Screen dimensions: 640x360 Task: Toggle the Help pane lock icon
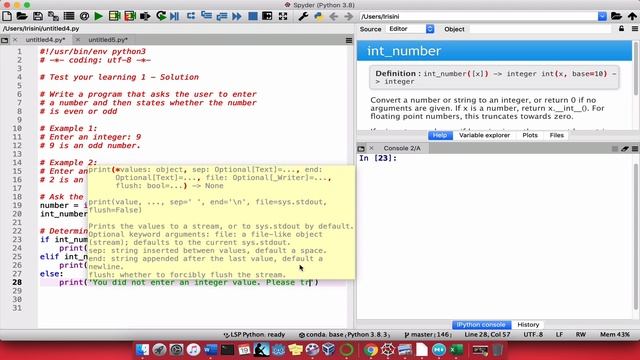(621, 29)
